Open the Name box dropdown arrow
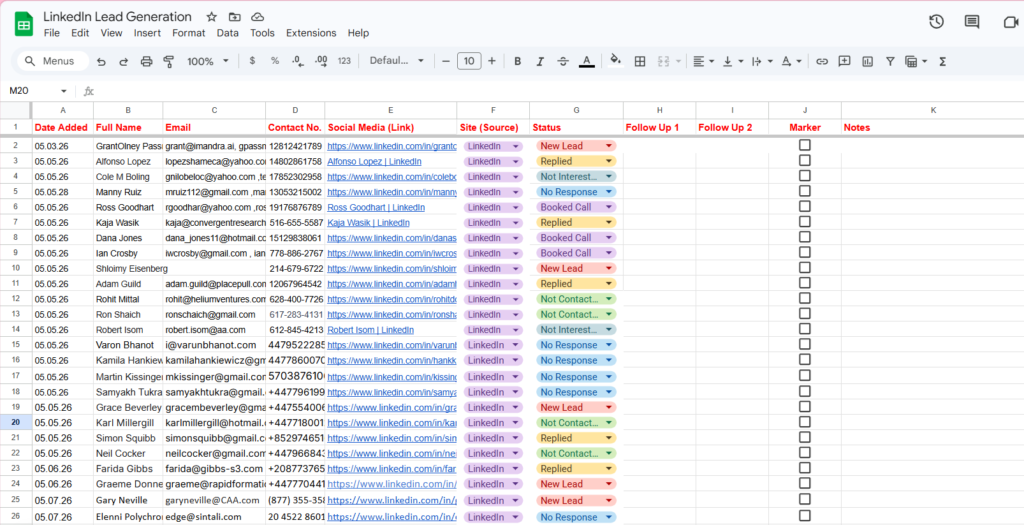 [x=63, y=91]
